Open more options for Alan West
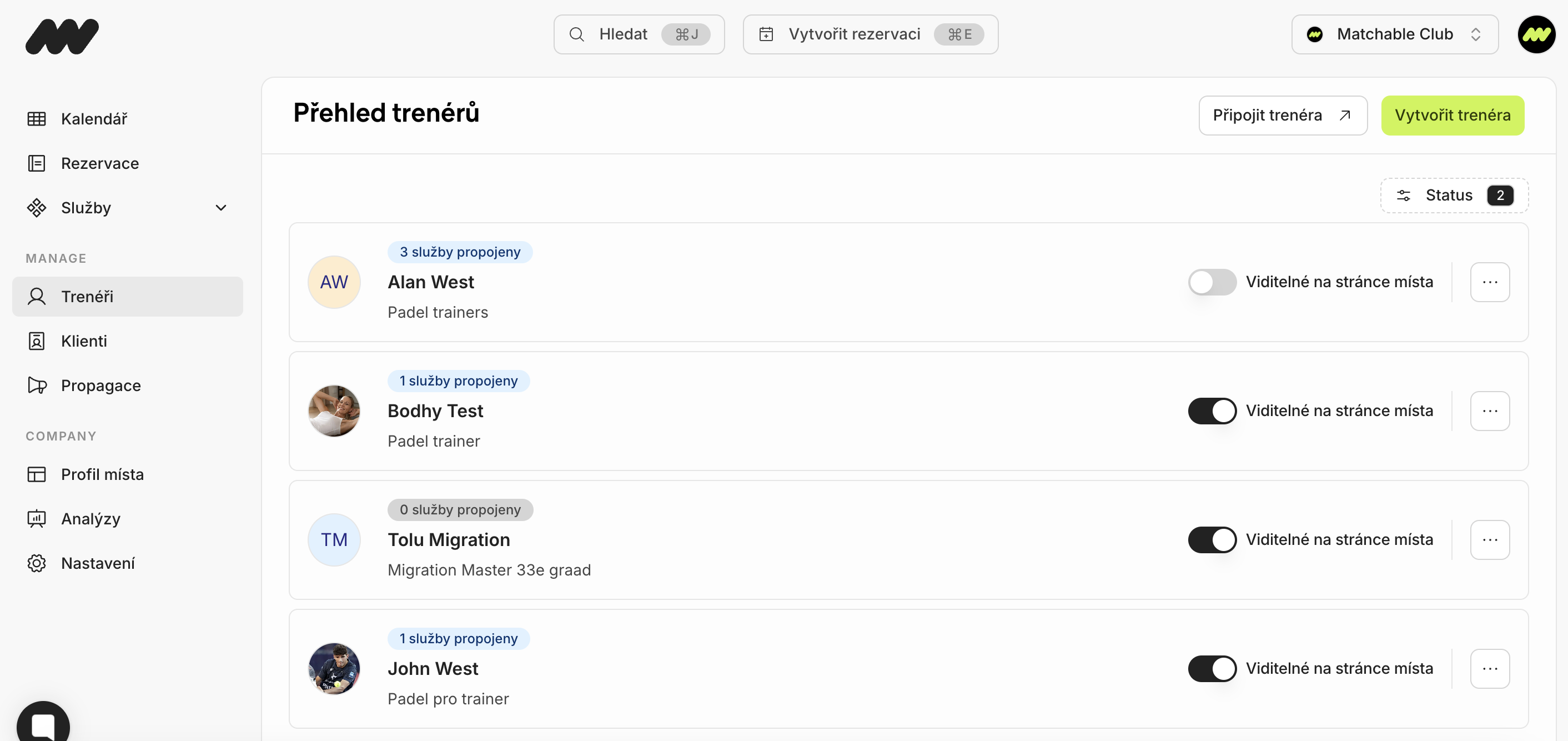1568x741 pixels. (x=1490, y=282)
